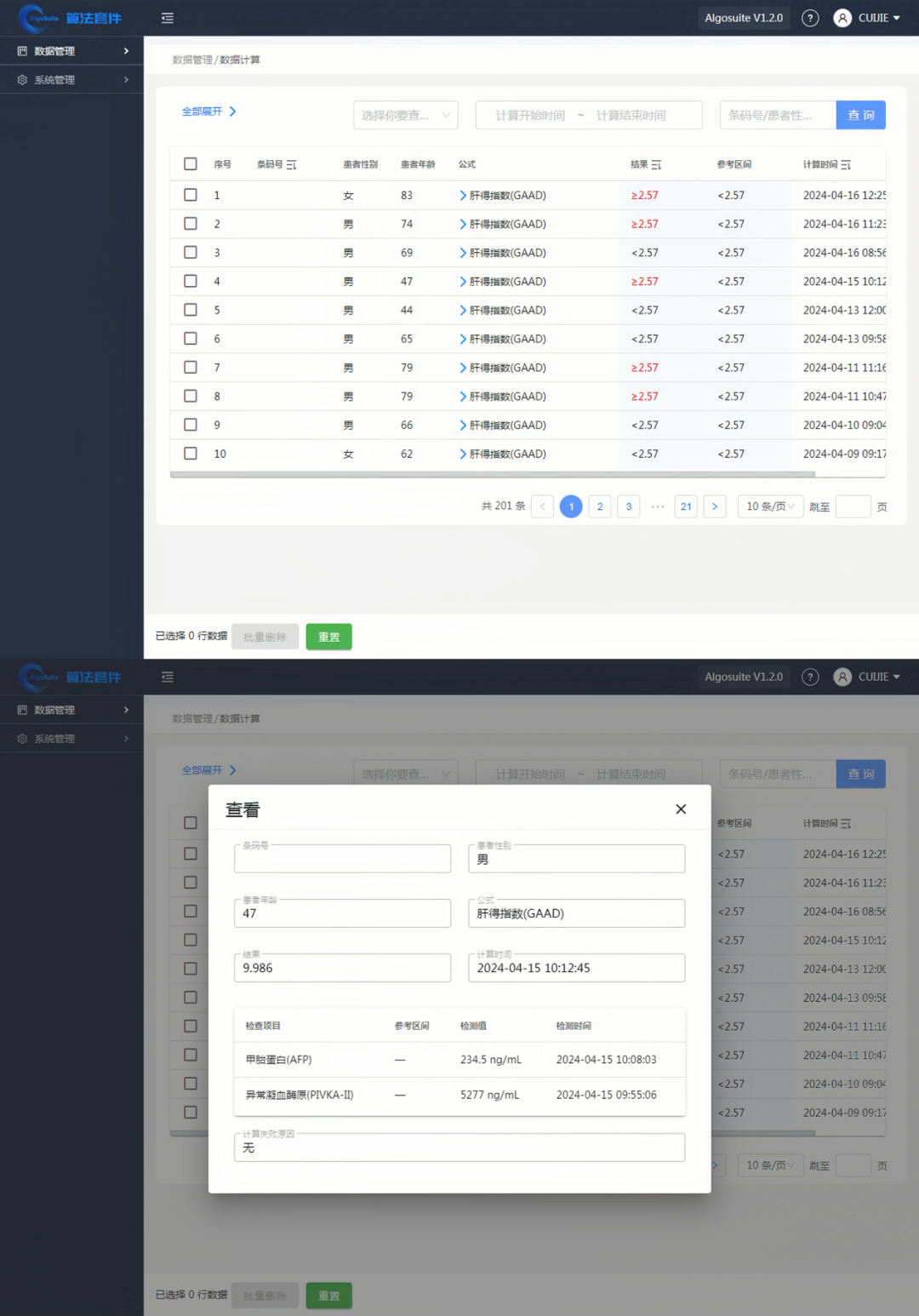Go to page 2 in top screenshot pagination
919x1316 pixels.
[600, 506]
